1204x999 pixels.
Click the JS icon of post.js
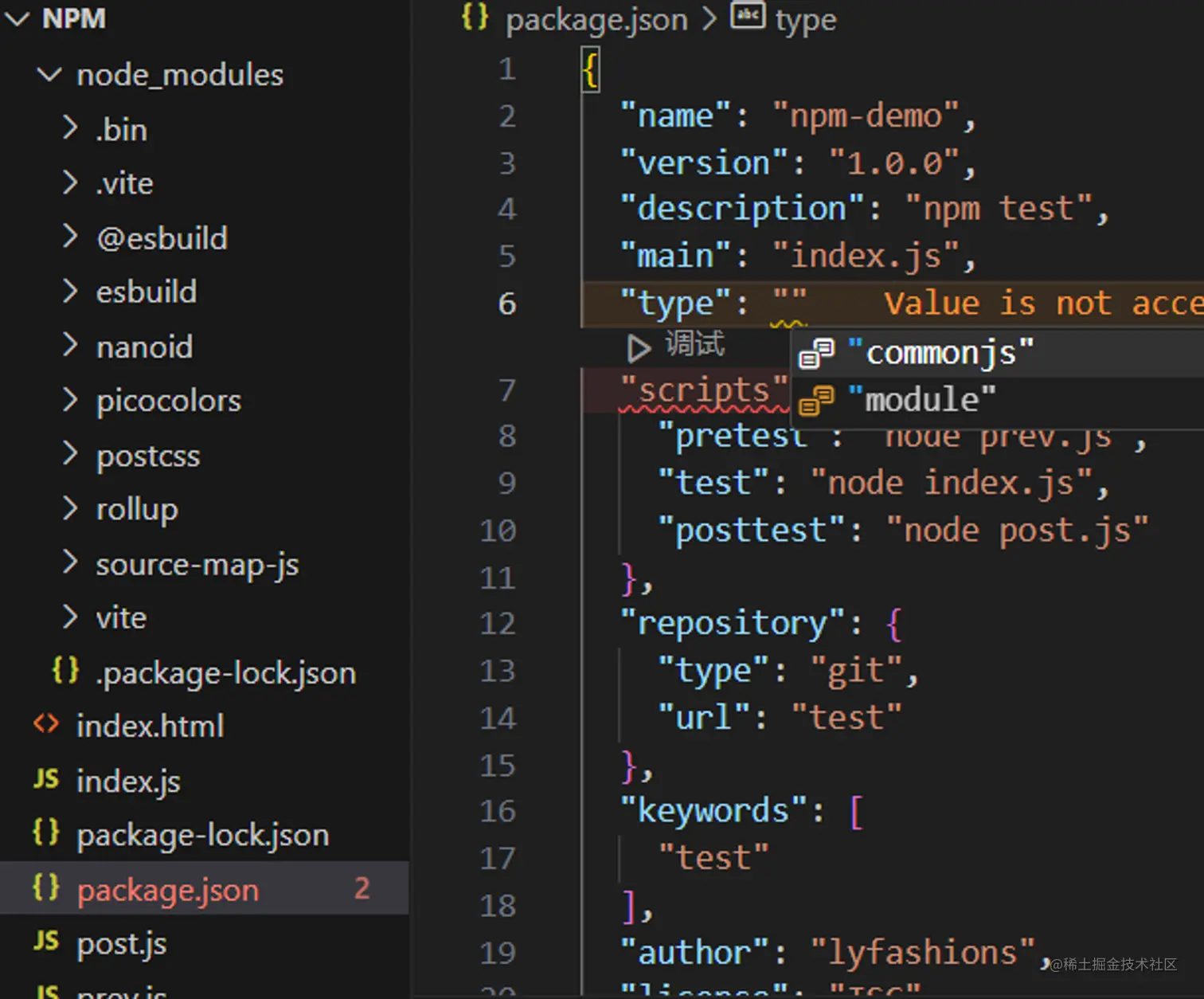(x=46, y=941)
